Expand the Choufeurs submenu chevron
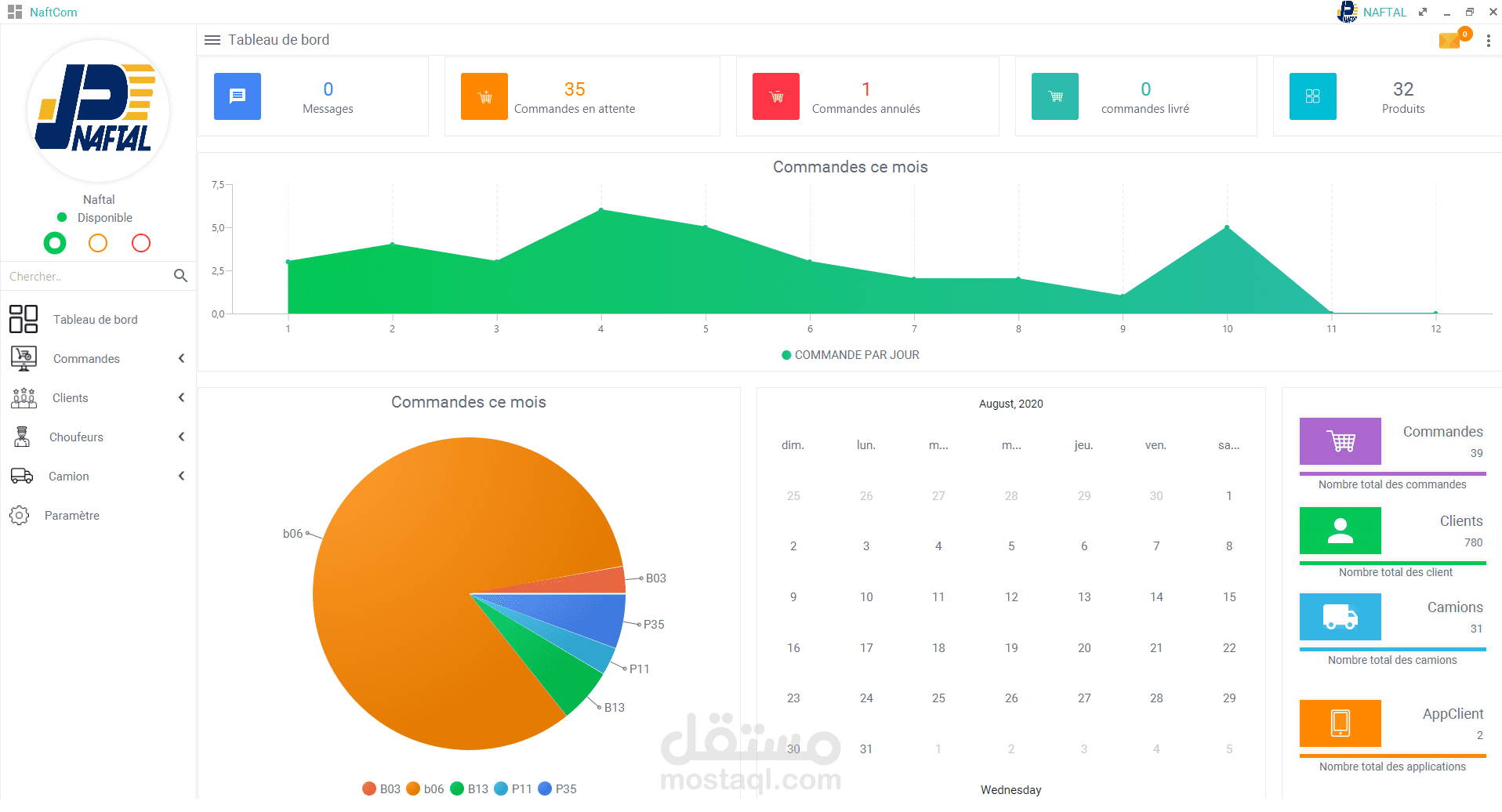 click(181, 437)
